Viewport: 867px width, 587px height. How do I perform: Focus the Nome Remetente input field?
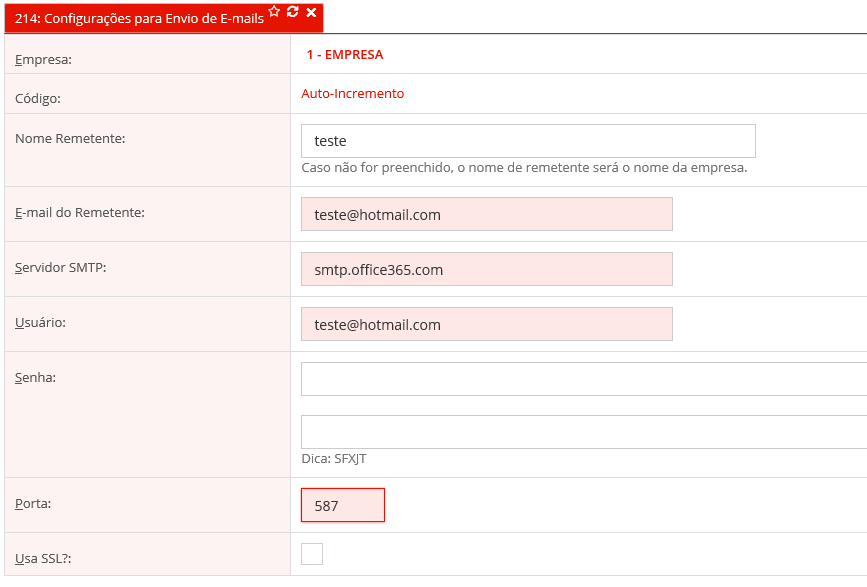[x=528, y=141]
